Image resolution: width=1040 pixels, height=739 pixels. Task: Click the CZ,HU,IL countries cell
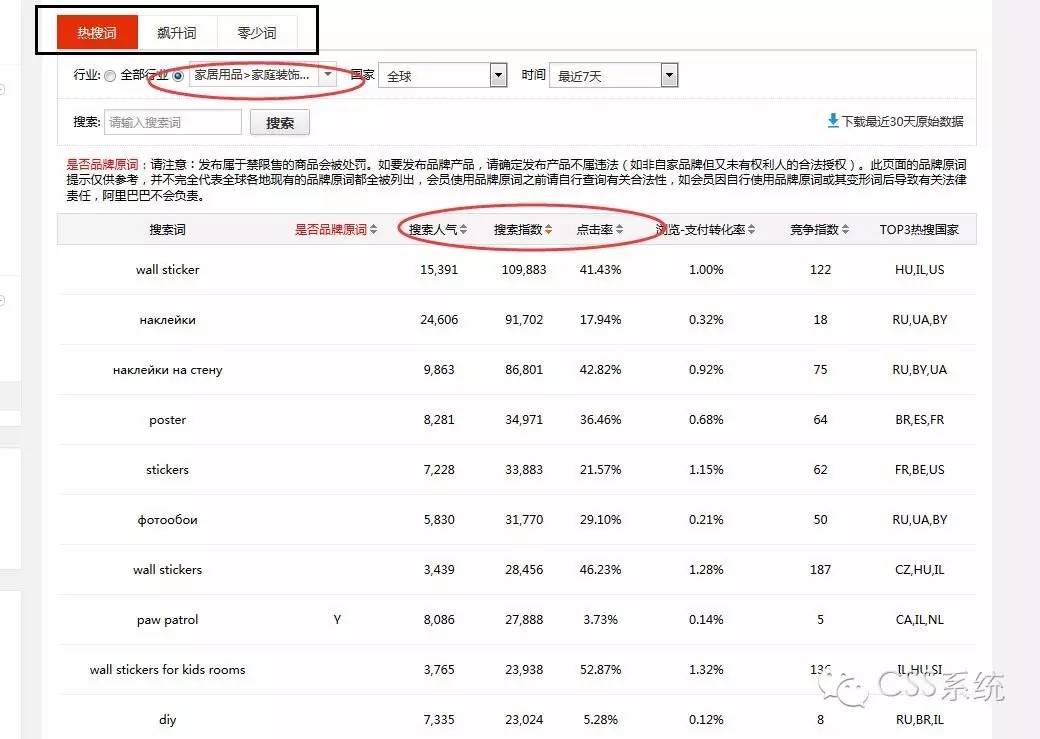click(919, 569)
